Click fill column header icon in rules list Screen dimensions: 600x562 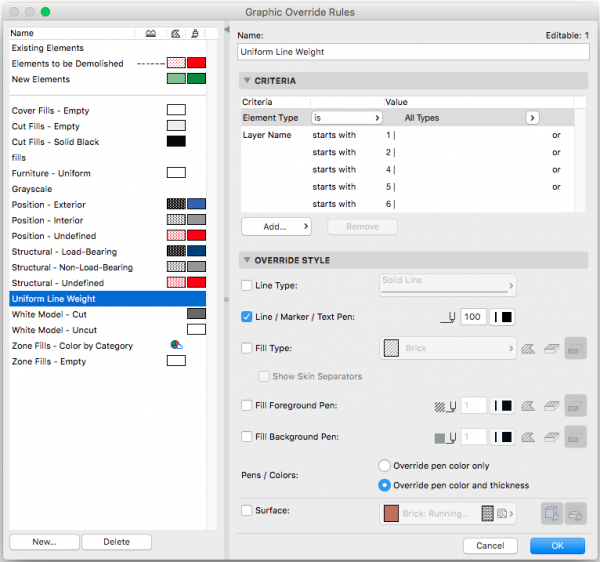click(x=175, y=33)
